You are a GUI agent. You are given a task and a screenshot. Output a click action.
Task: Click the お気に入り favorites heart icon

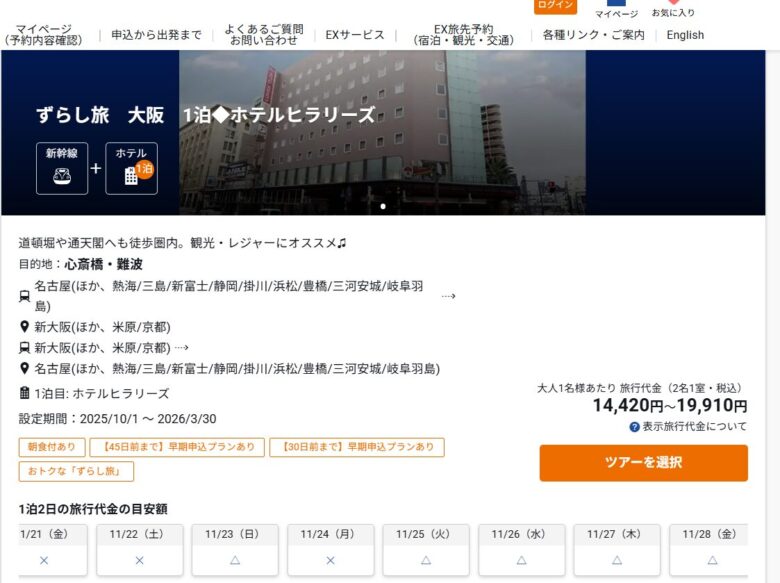[x=673, y=4]
